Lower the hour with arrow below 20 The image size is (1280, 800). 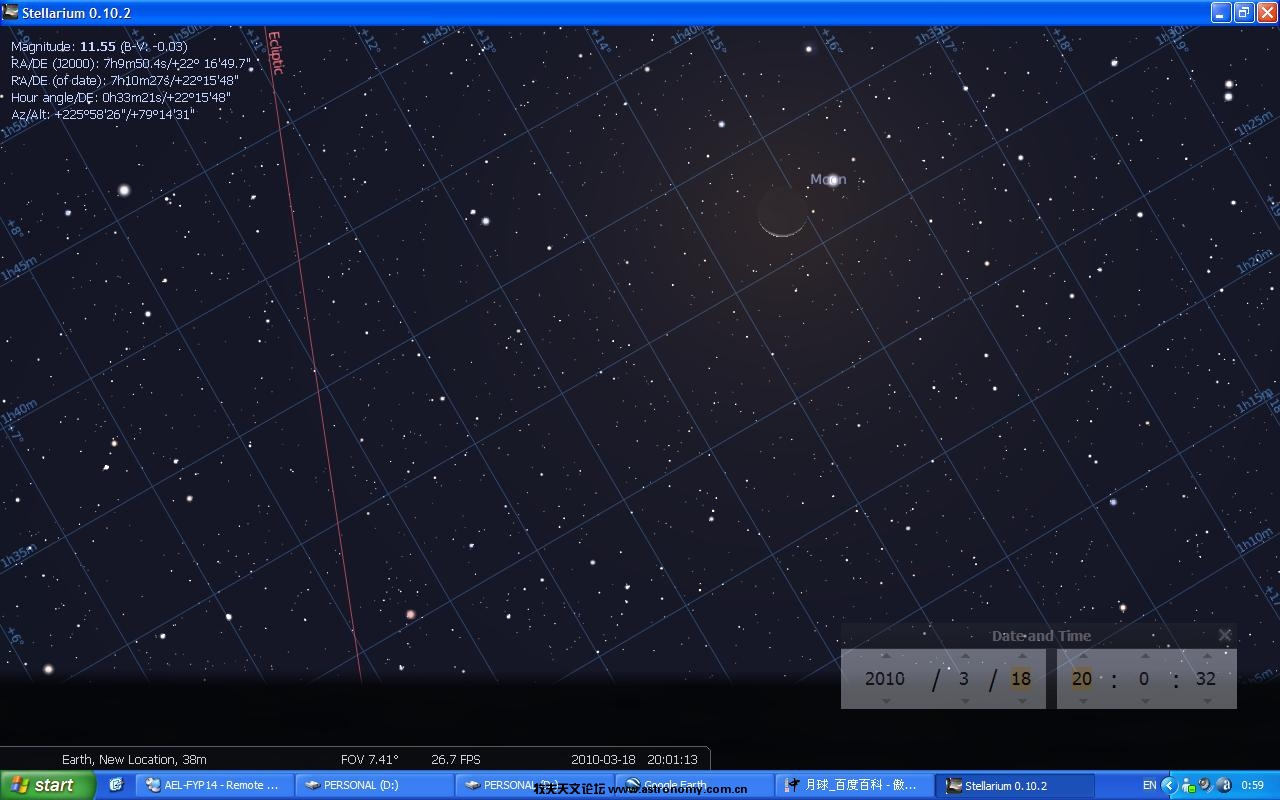click(x=1082, y=701)
